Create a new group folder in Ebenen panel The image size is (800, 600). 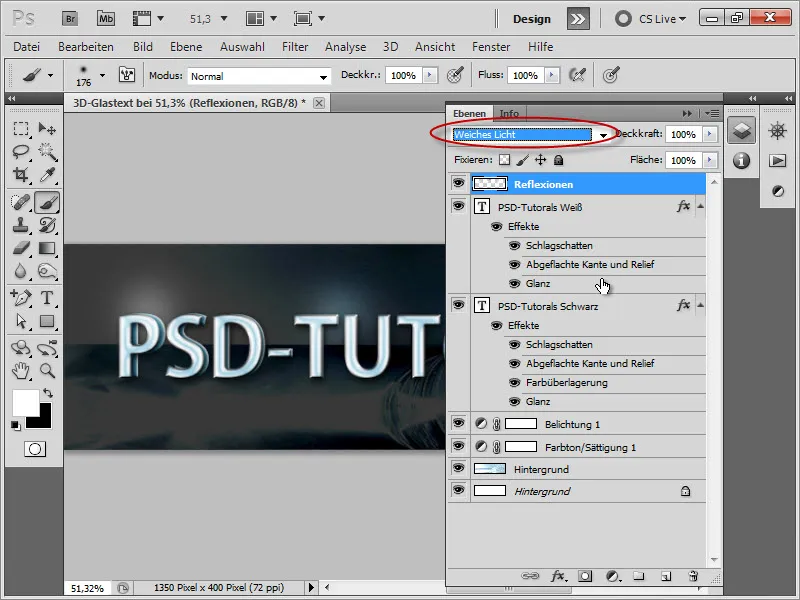[639, 576]
